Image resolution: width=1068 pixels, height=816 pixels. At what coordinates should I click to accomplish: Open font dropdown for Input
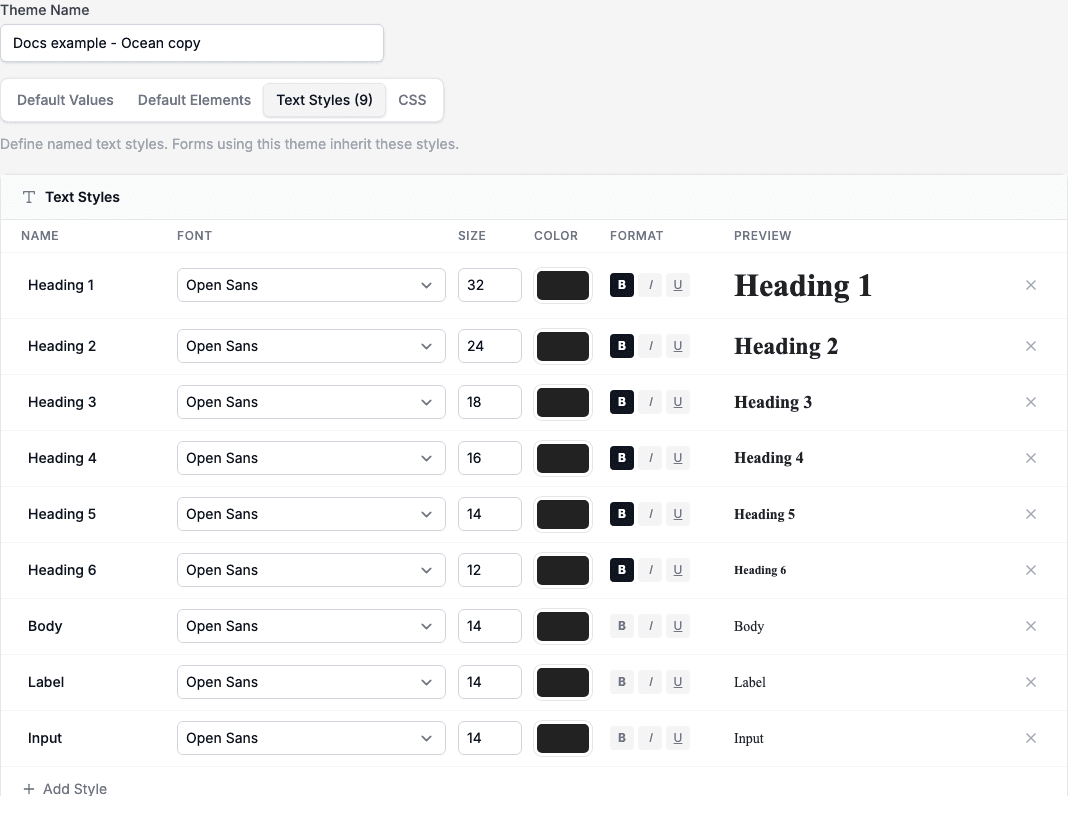tap(311, 738)
